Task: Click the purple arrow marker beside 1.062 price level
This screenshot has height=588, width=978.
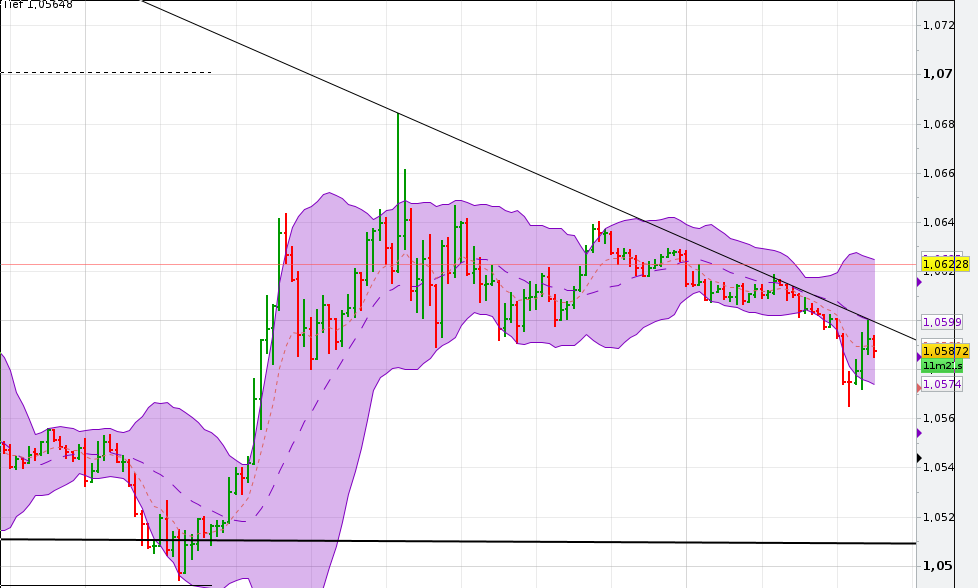Action: (919, 282)
